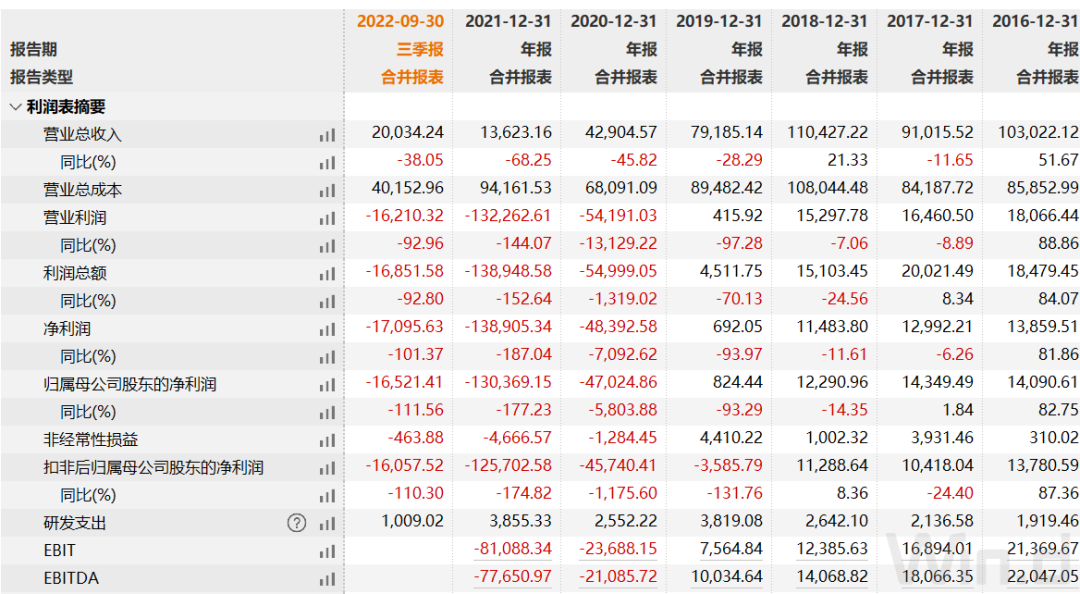Click revenue value 110,427.22

(828, 132)
